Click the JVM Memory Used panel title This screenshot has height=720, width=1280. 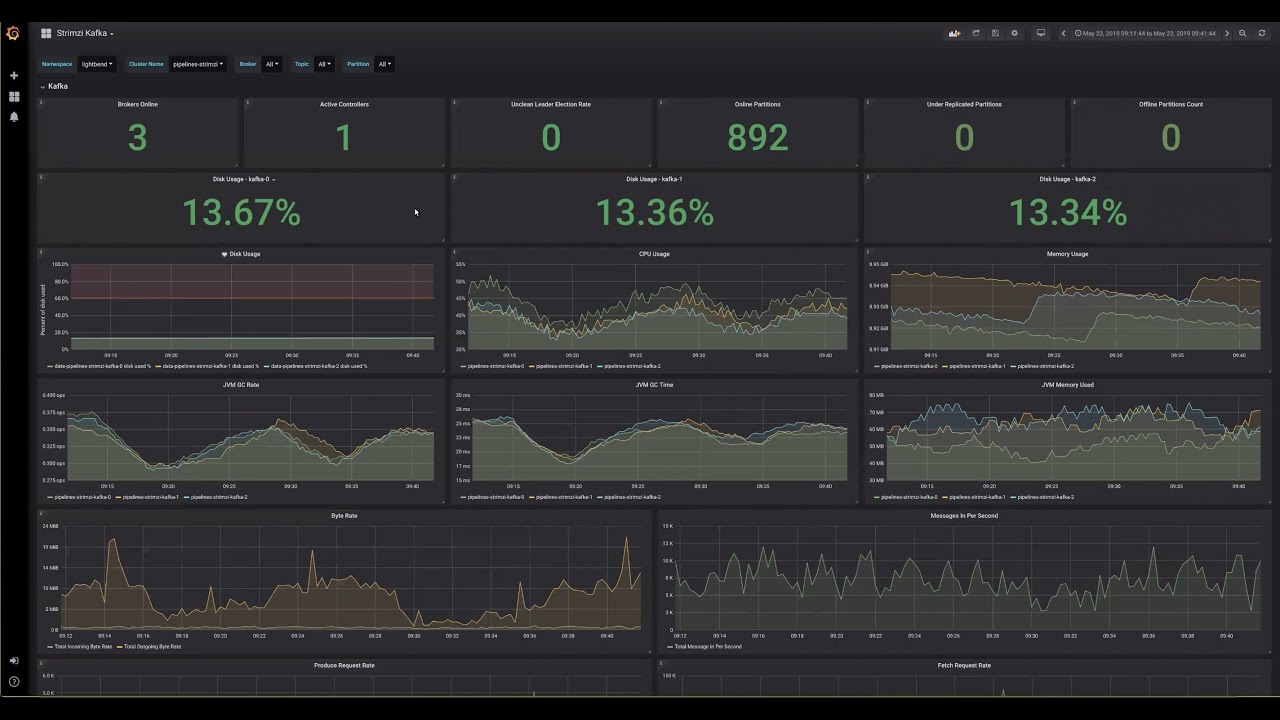point(1067,385)
